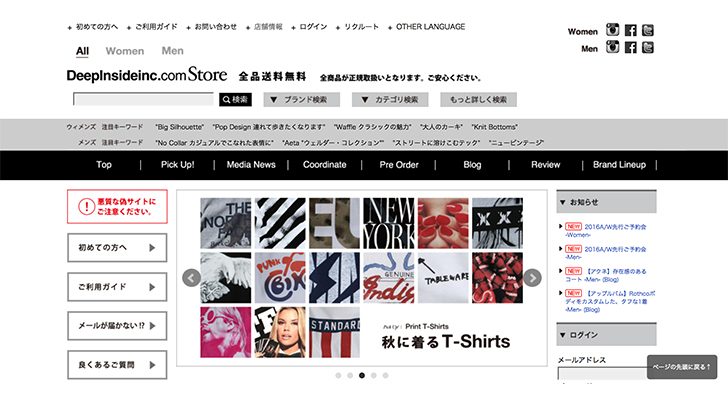Open Media News in the nav bar
728x400 pixels.
[251, 165]
